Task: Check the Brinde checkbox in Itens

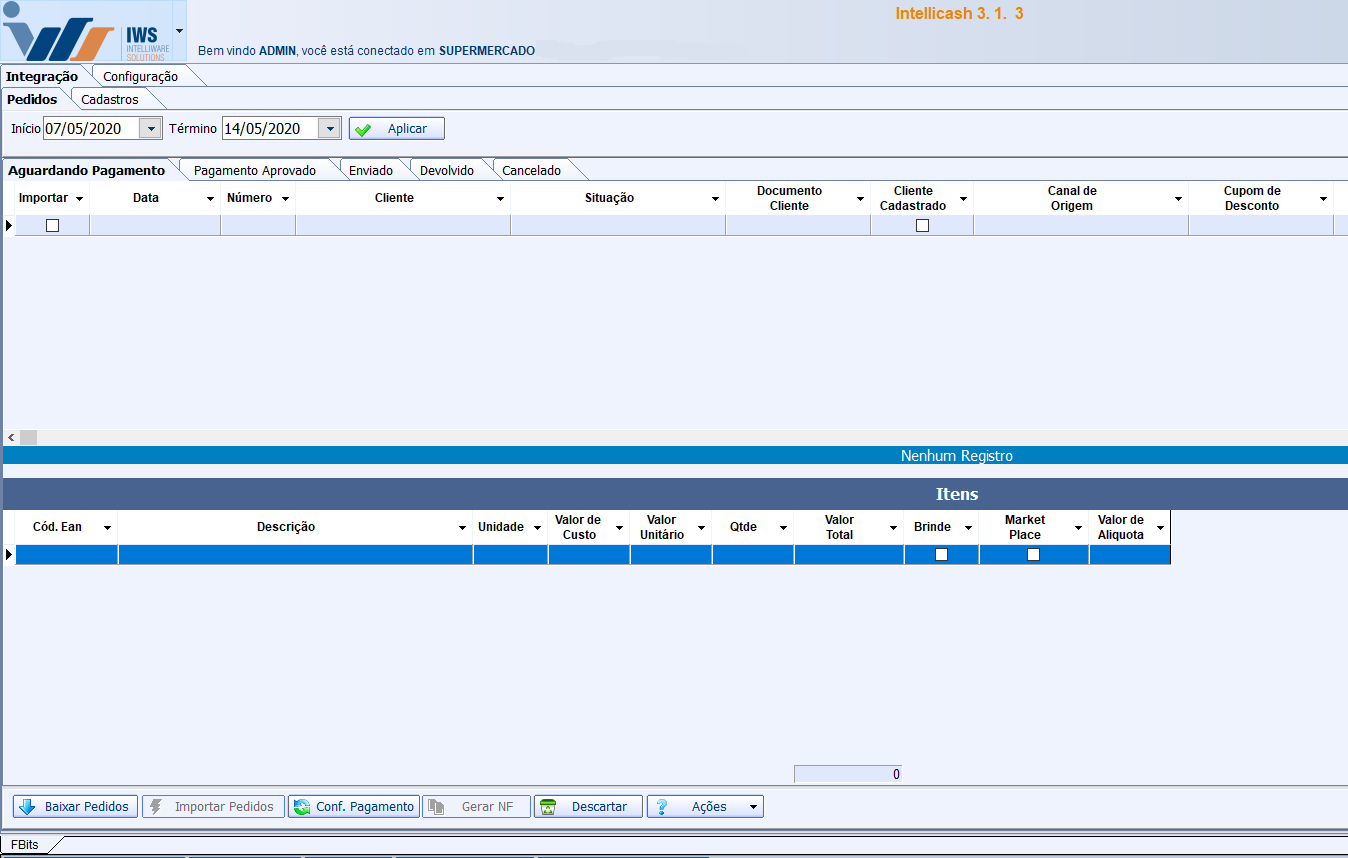Action: click(941, 555)
